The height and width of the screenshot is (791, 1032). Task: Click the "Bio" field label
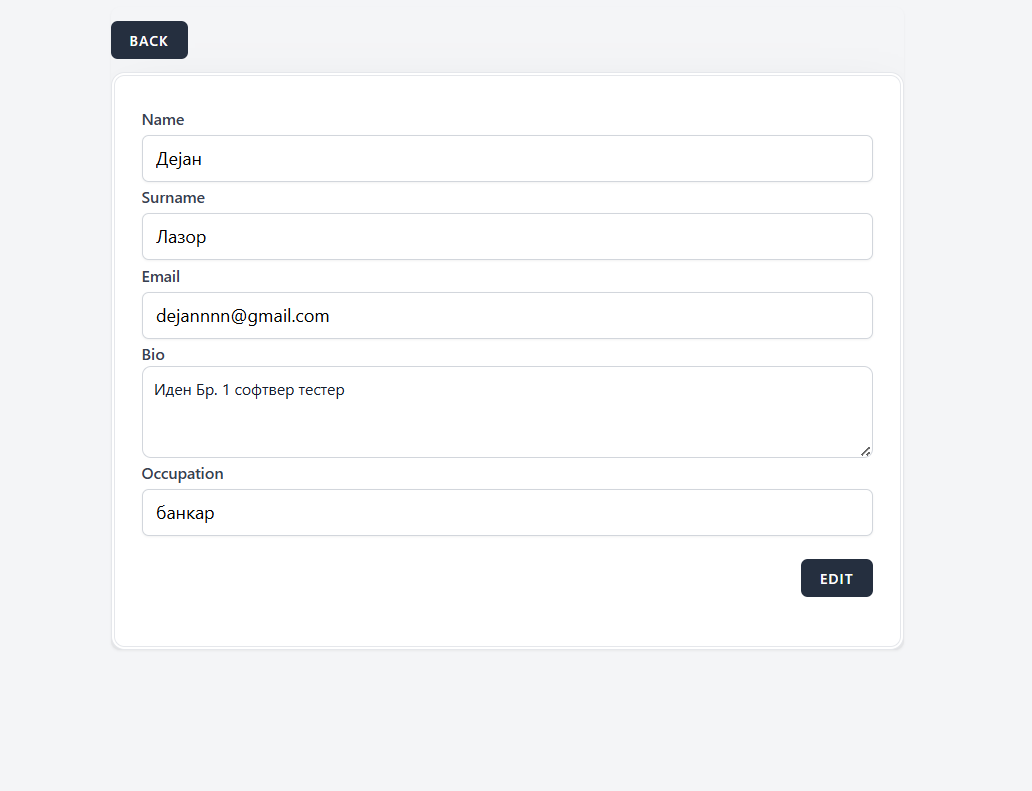(x=153, y=355)
